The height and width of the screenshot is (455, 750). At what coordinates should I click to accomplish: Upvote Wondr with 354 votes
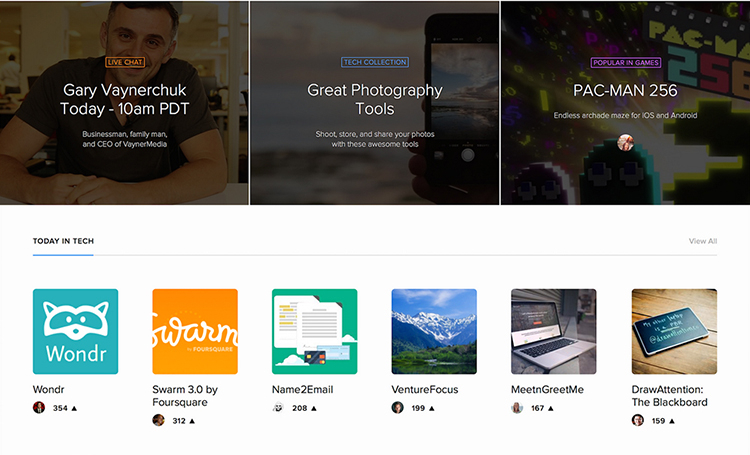pos(73,408)
